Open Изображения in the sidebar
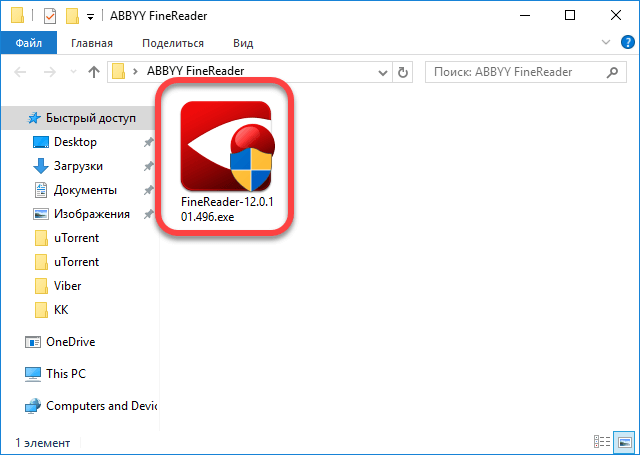The height and width of the screenshot is (455, 640). point(92,214)
